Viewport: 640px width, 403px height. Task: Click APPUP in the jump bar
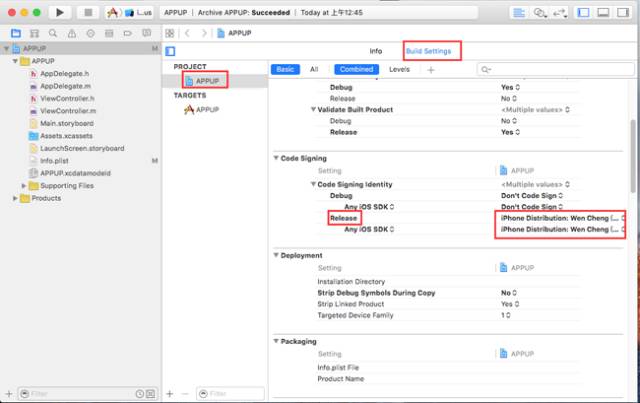coord(234,33)
